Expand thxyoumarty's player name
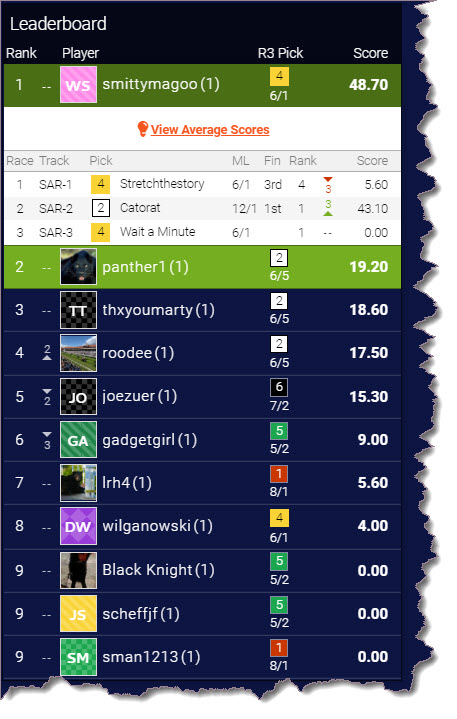The image size is (457, 719). coord(158,310)
